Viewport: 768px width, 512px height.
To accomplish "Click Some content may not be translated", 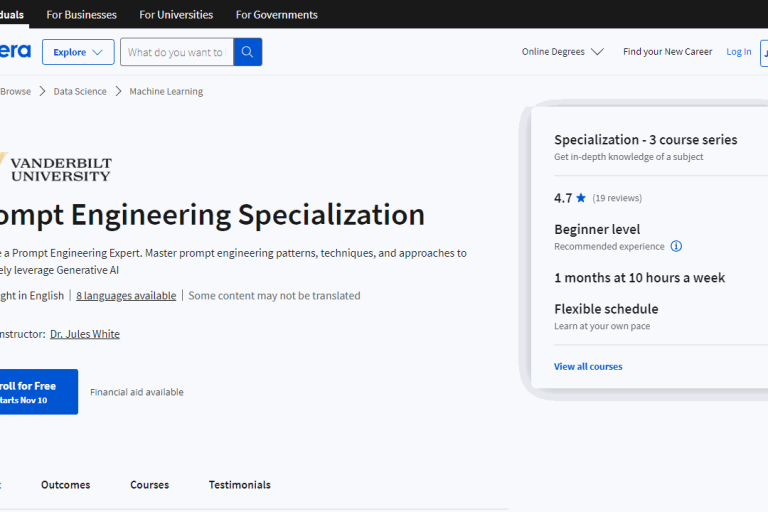I will [x=274, y=295].
